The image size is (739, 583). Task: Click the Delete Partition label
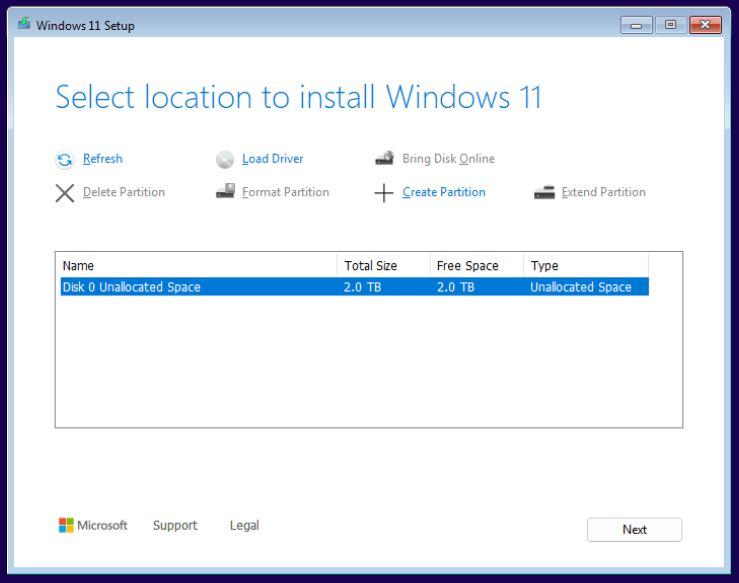pyautogui.click(x=124, y=192)
